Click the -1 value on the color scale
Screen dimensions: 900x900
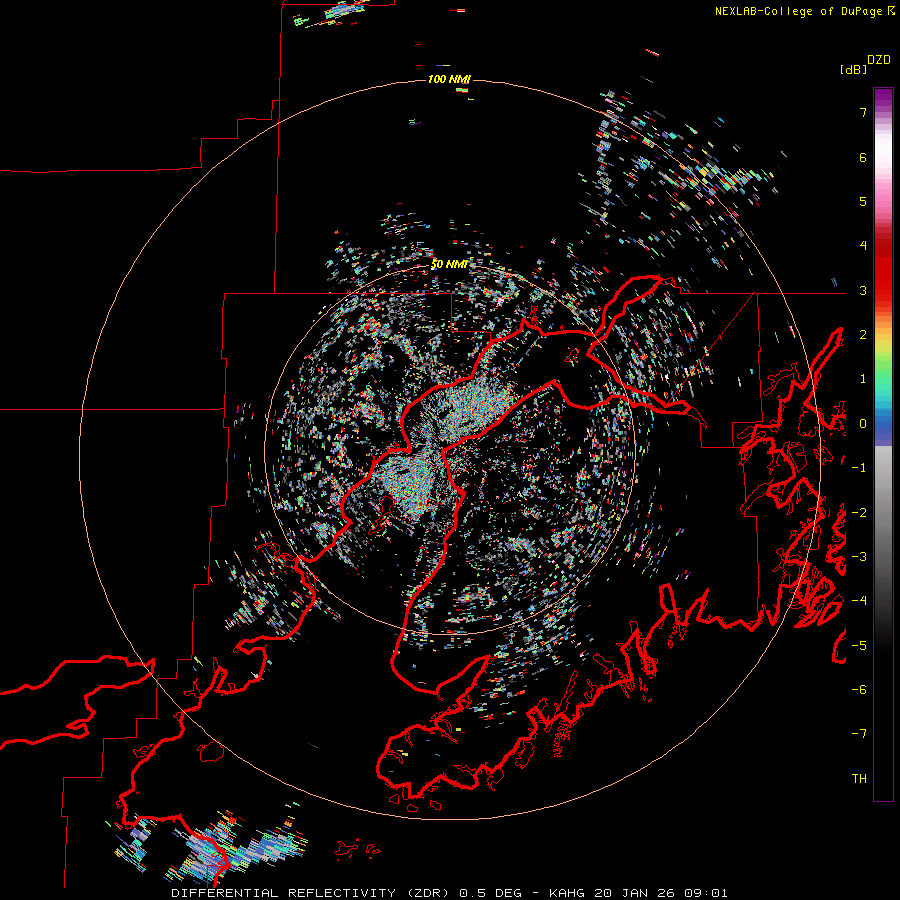pos(859,468)
